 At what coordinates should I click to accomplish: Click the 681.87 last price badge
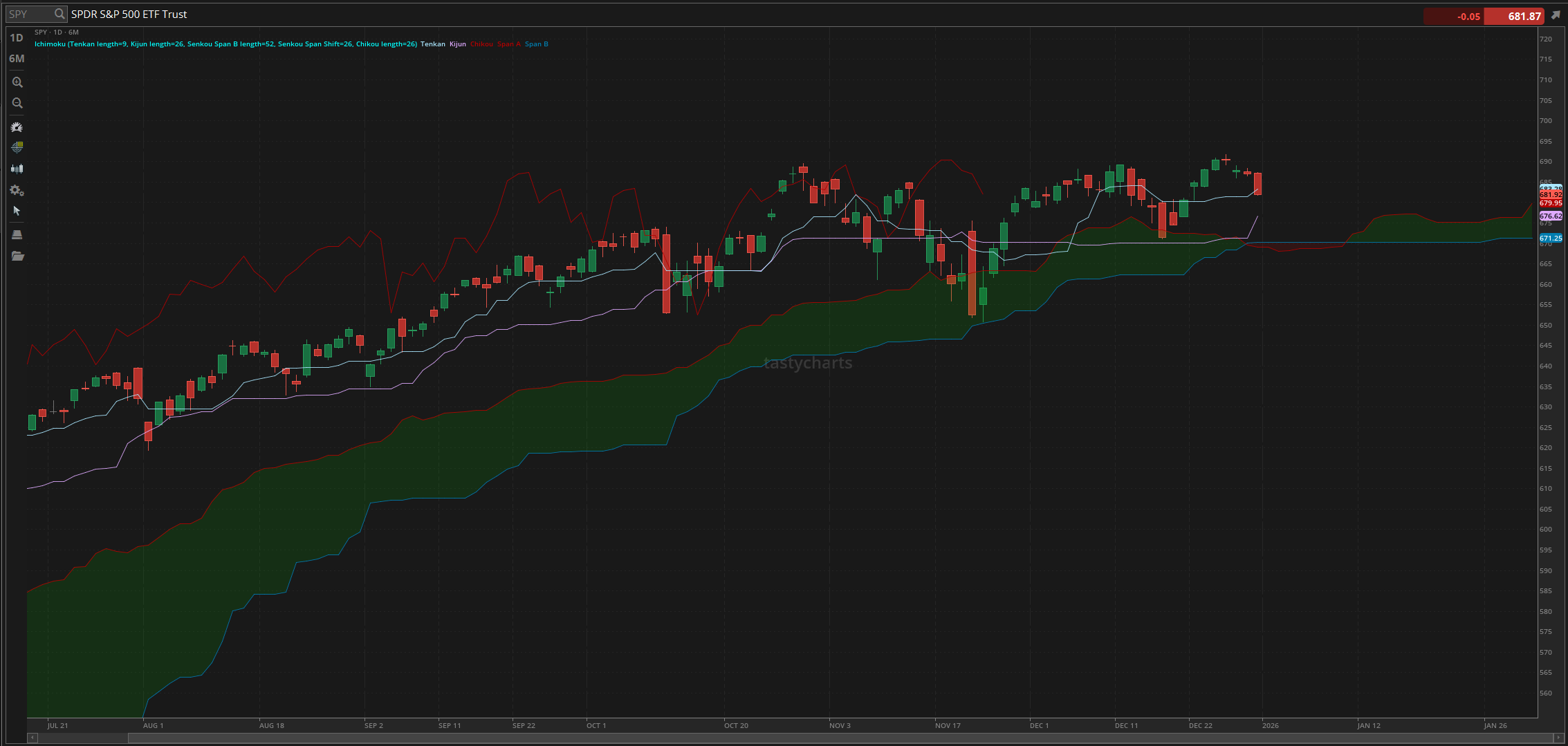coord(1514,16)
